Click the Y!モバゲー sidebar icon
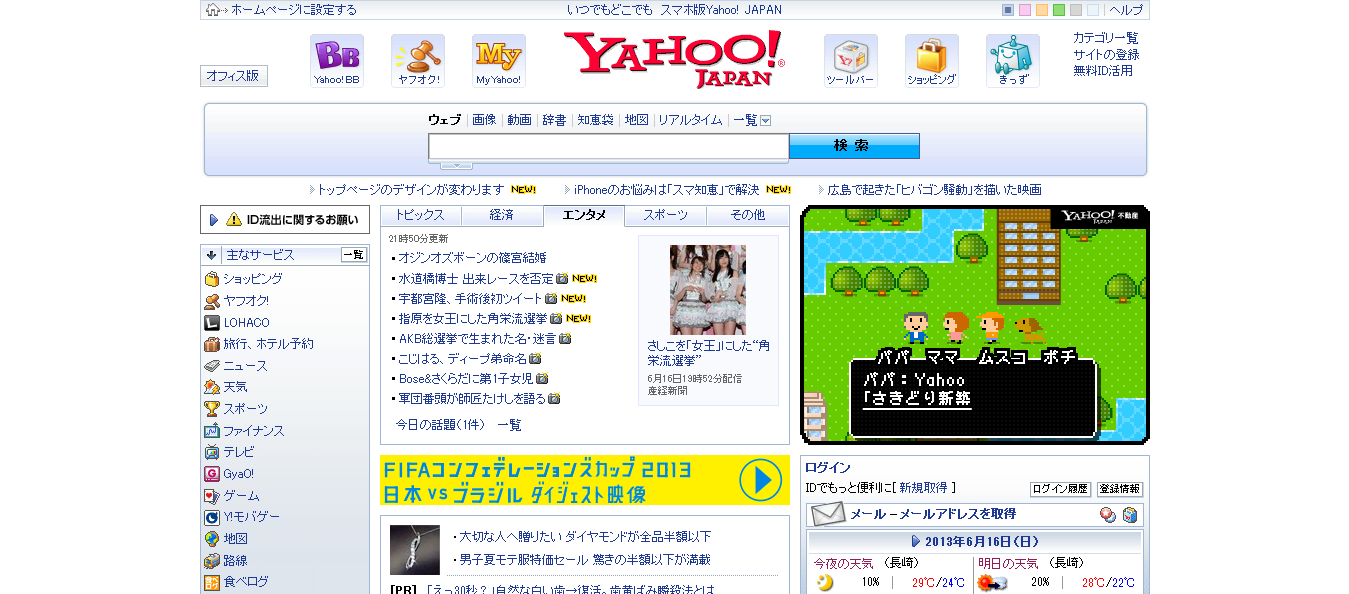Screen dimensions: 1349x594 point(212,517)
